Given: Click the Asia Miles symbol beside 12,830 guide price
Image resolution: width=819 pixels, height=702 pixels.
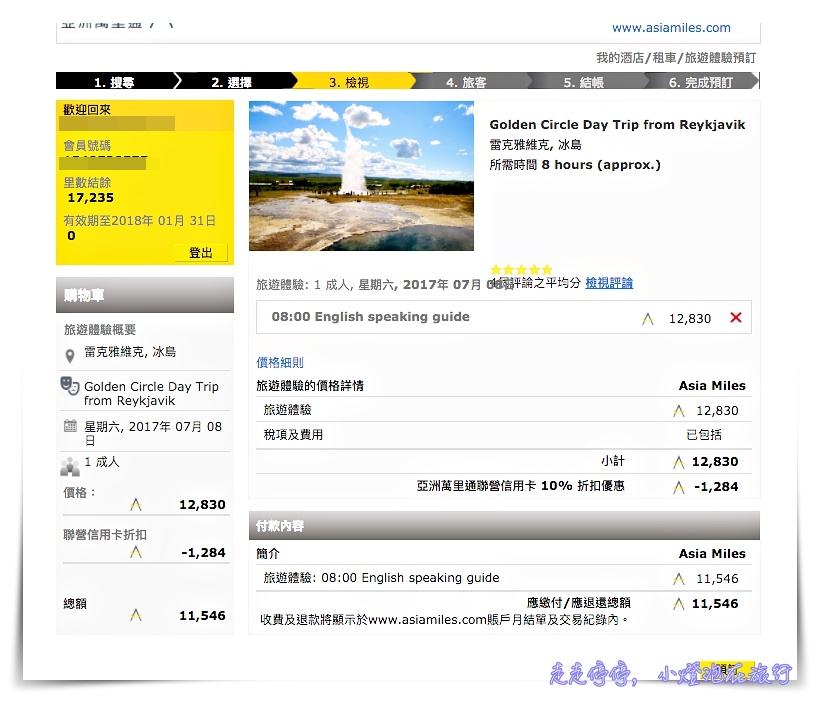Looking at the screenshot, I should coord(648,319).
